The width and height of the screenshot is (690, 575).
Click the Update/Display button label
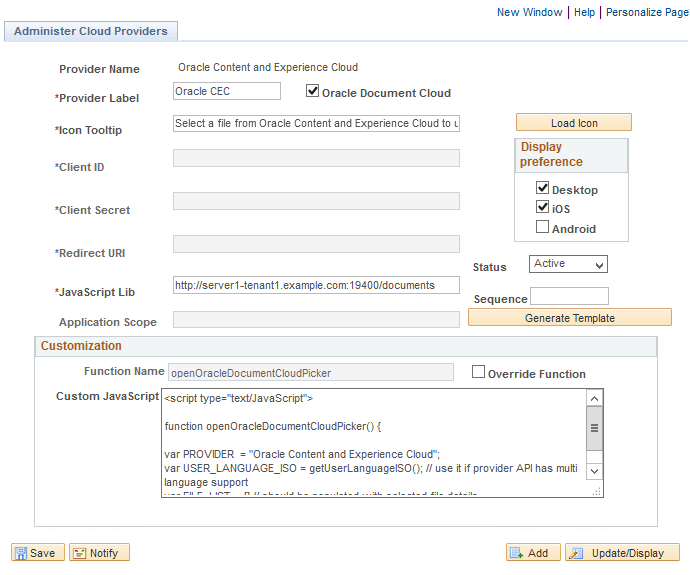(628, 553)
